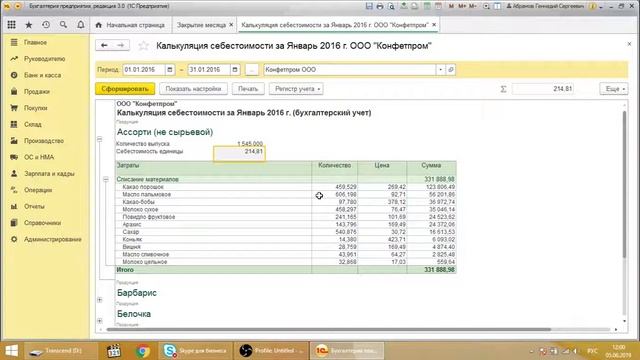Click Показать настройки button
Screen dimensions: 640x360
coord(193,89)
